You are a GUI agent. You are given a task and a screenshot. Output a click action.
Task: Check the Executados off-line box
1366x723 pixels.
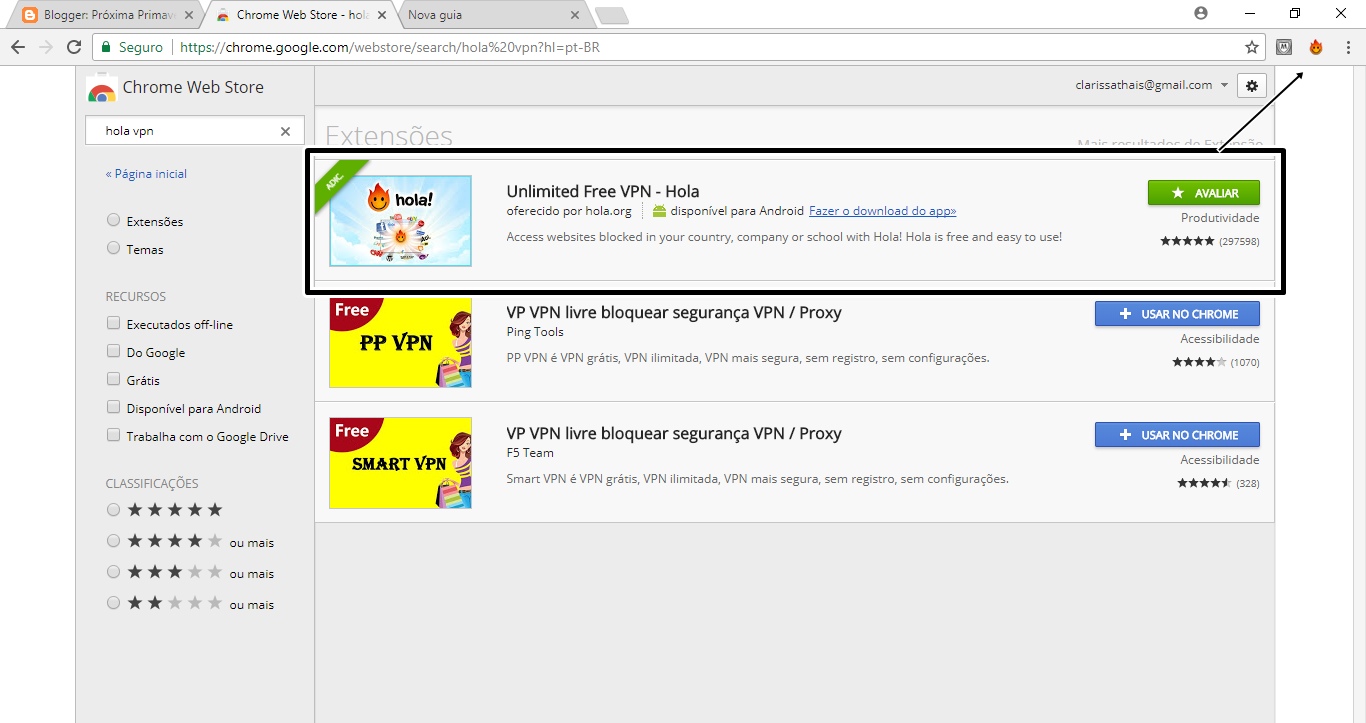pos(113,324)
